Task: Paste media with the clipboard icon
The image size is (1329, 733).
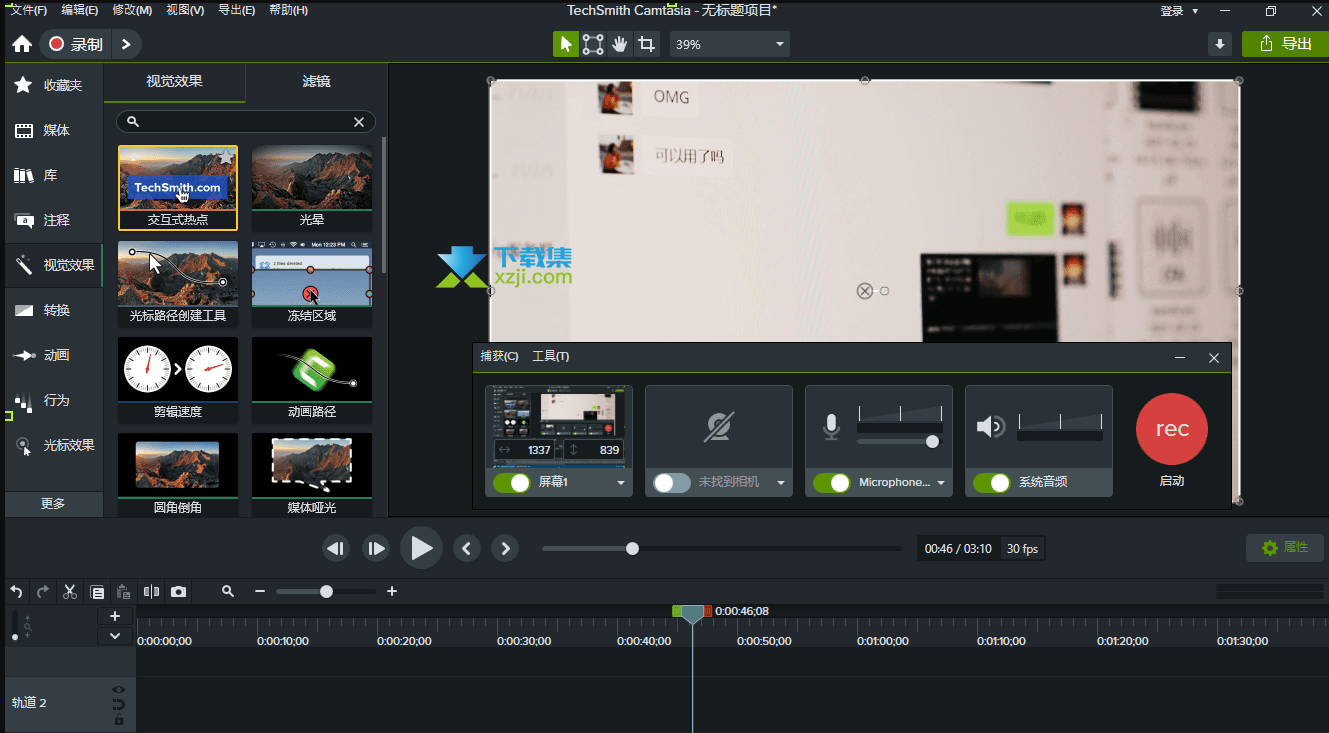Action: (123, 592)
